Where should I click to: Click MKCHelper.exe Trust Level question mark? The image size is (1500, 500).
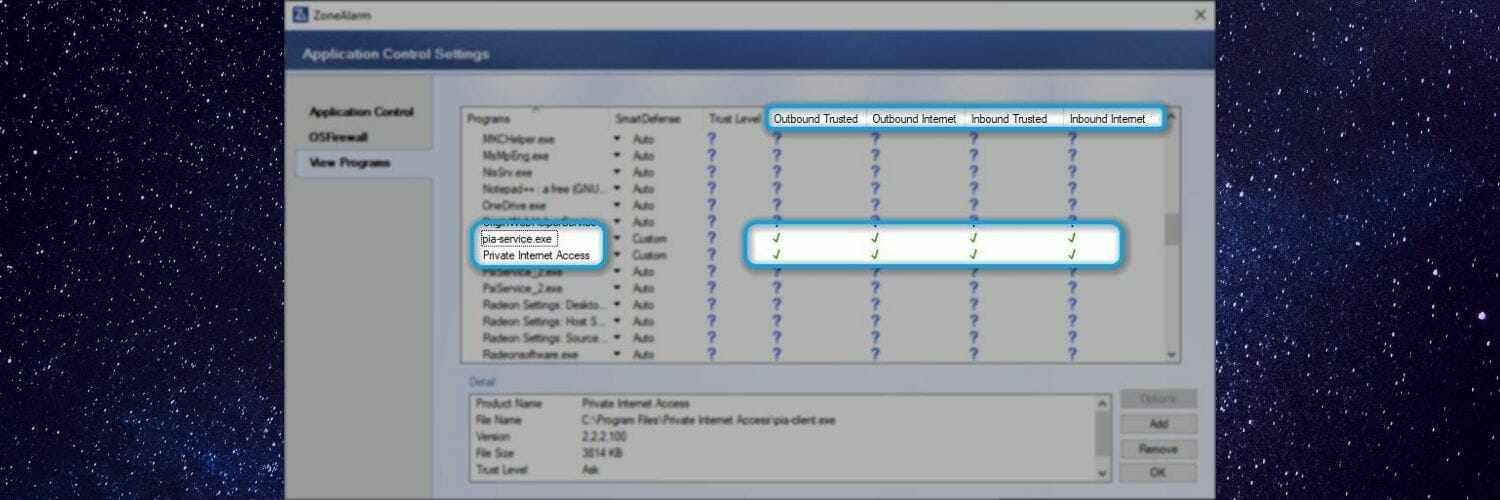[x=711, y=139]
